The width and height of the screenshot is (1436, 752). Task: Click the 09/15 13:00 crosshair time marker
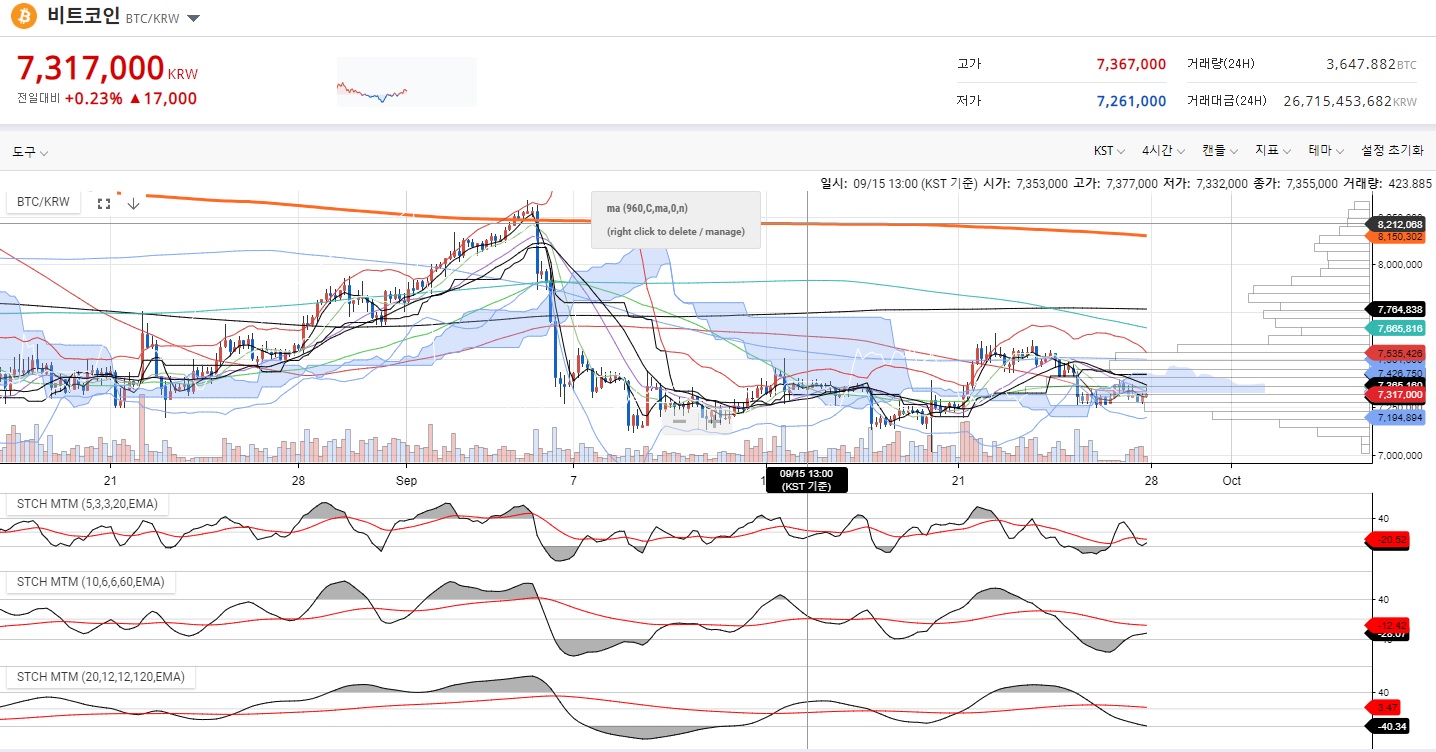click(806, 479)
